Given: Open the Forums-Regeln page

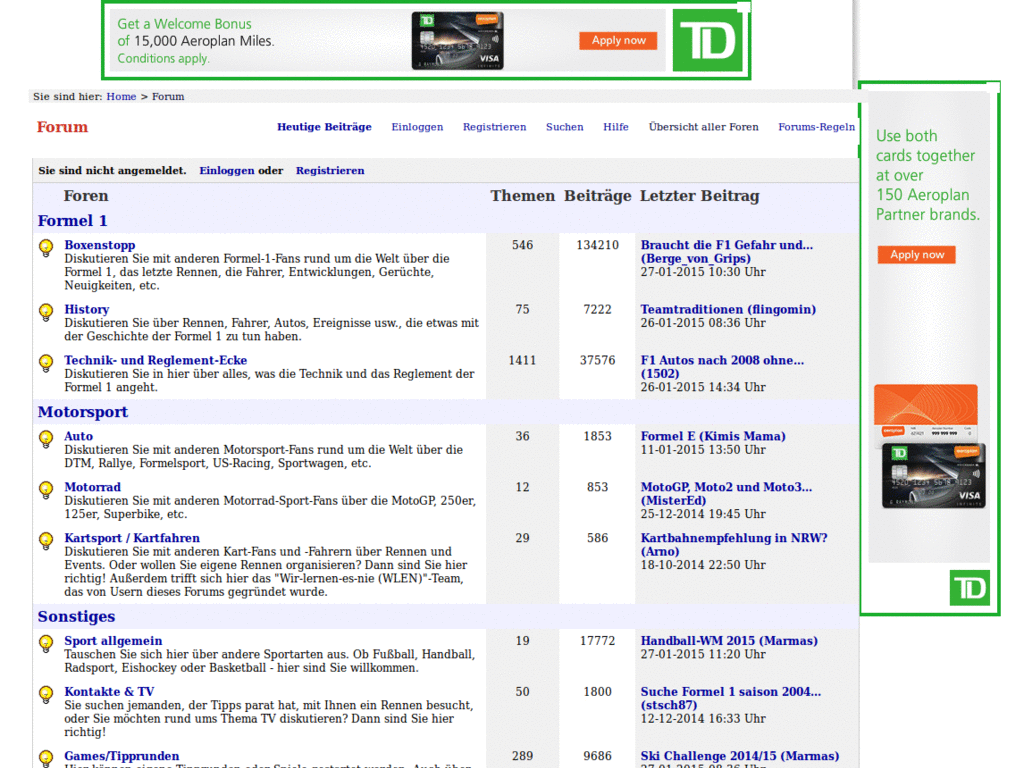Looking at the screenshot, I should 816,127.
